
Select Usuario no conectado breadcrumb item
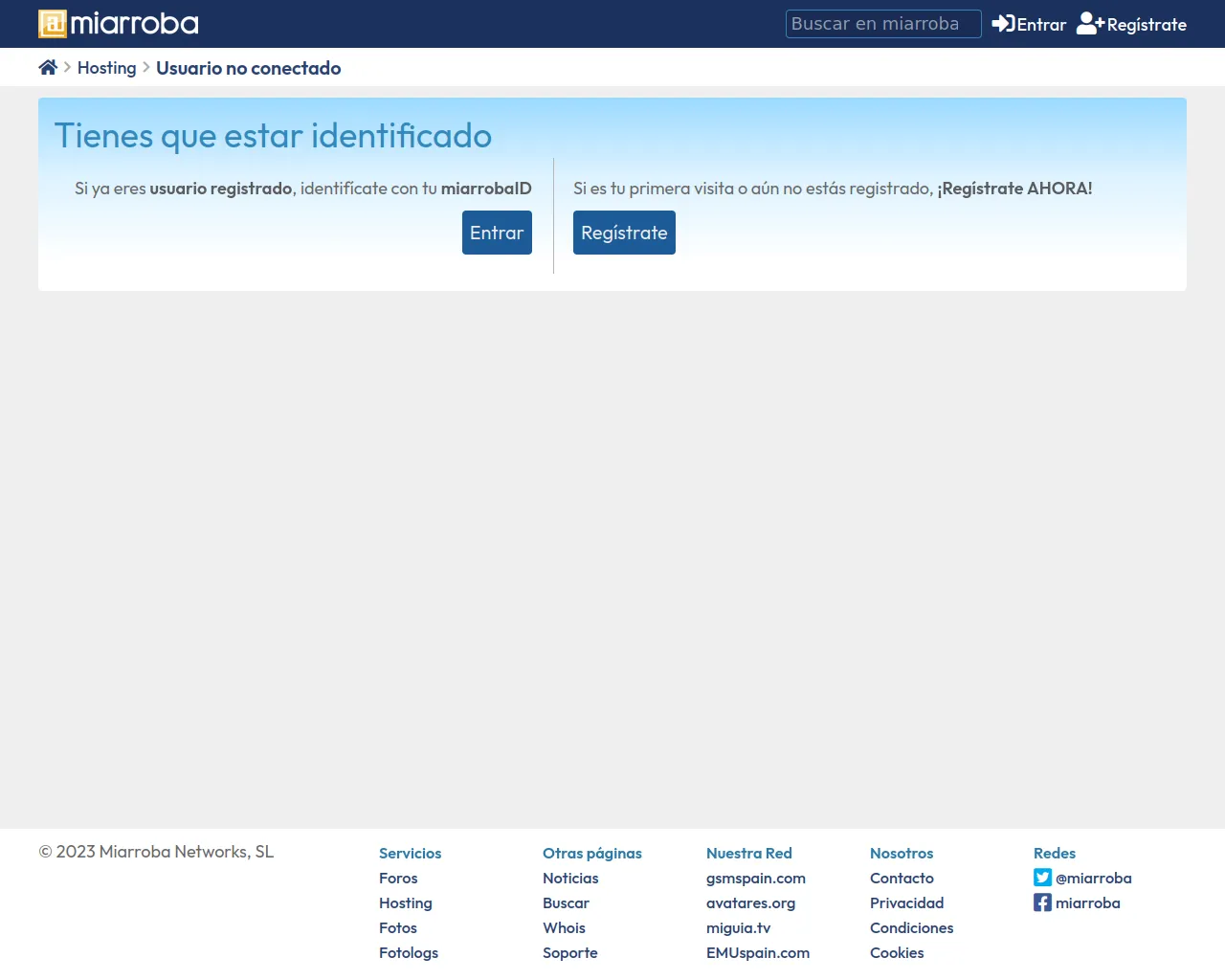tap(248, 68)
